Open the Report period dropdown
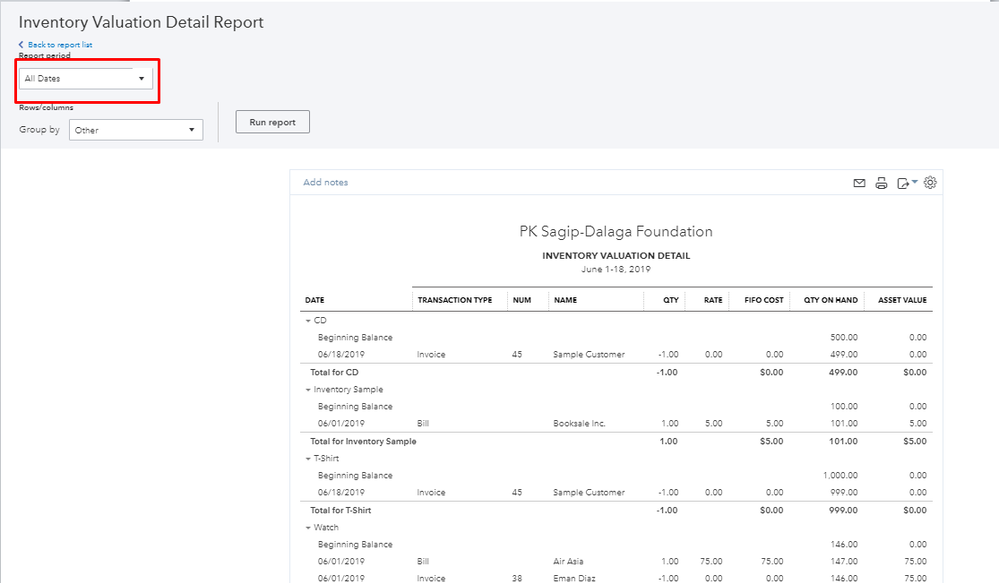The width and height of the screenshot is (999, 583). click(x=86, y=78)
